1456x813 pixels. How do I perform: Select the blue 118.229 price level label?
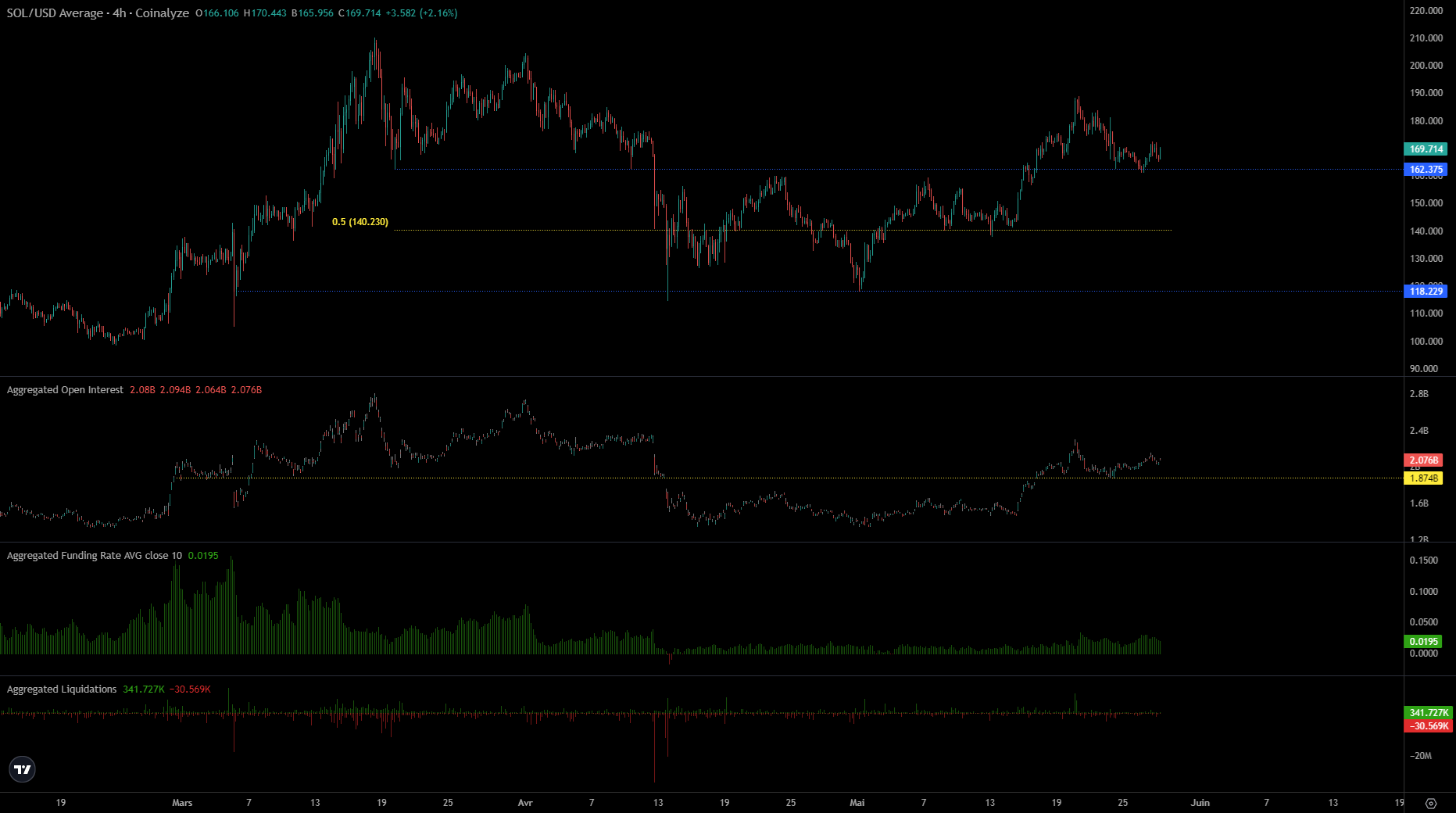[1426, 292]
